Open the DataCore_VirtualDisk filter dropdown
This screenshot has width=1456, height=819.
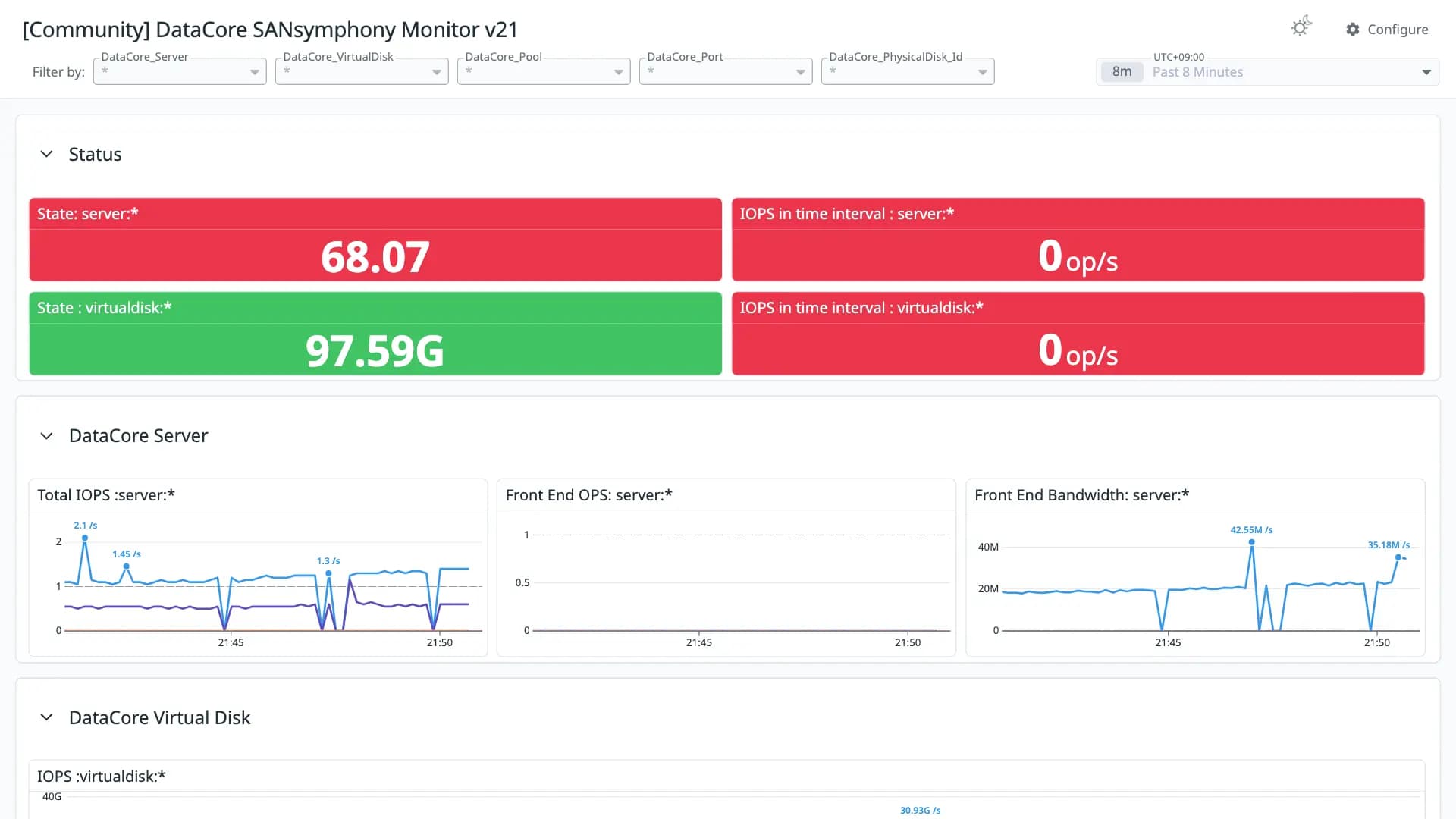point(362,71)
